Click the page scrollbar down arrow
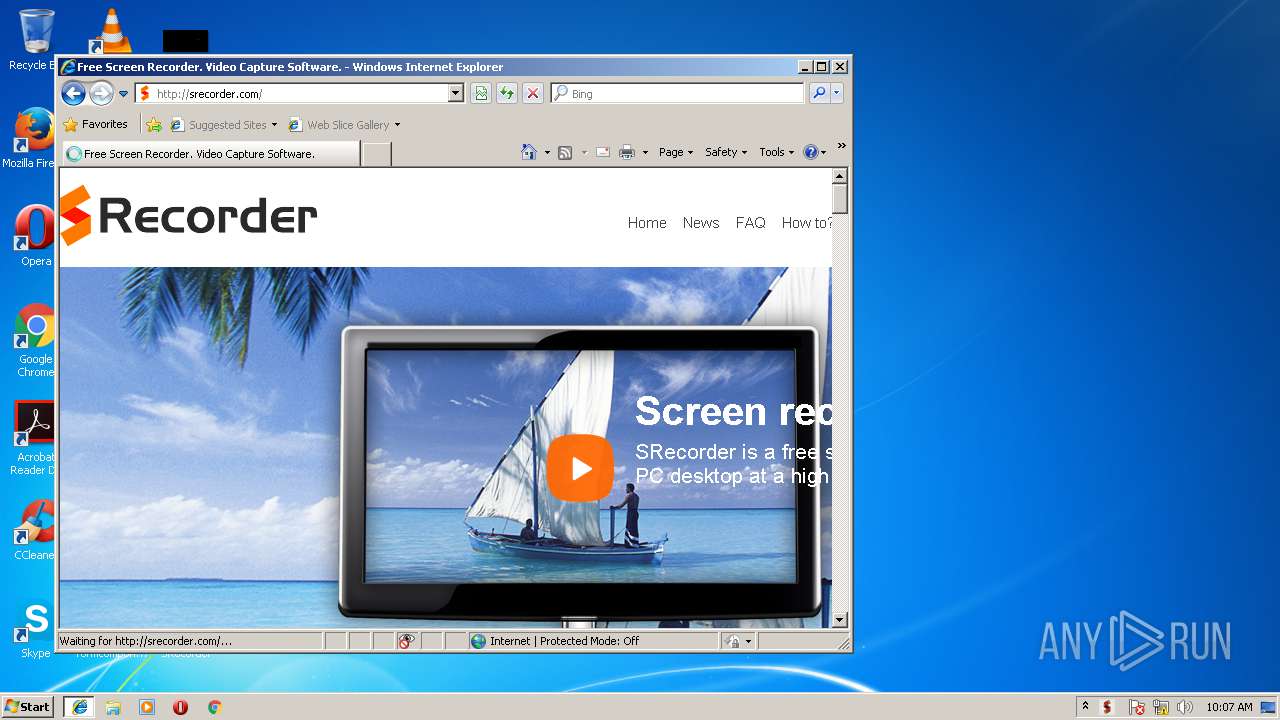Image resolution: width=1280 pixels, height=720 pixels. point(840,620)
